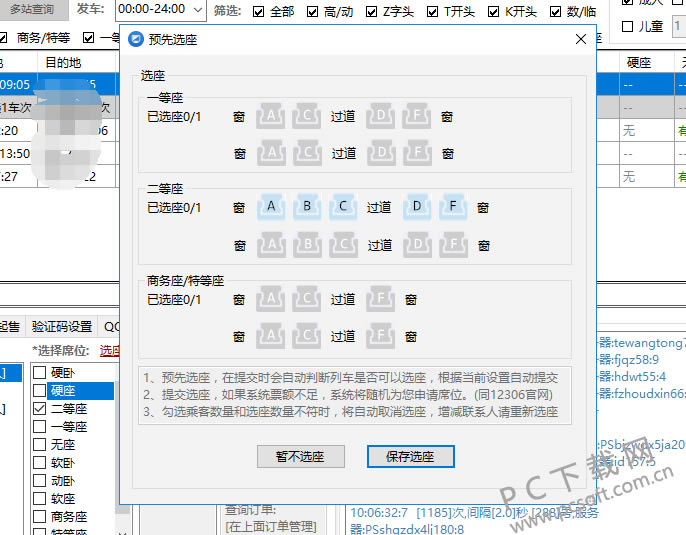Check 一等座 in seat type list
The image size is (686, 535).
[39, 427]
